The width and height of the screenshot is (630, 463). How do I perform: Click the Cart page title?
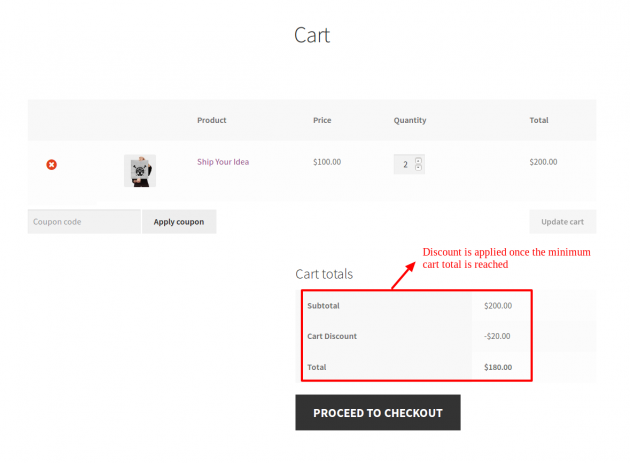(x=312, y=35)
